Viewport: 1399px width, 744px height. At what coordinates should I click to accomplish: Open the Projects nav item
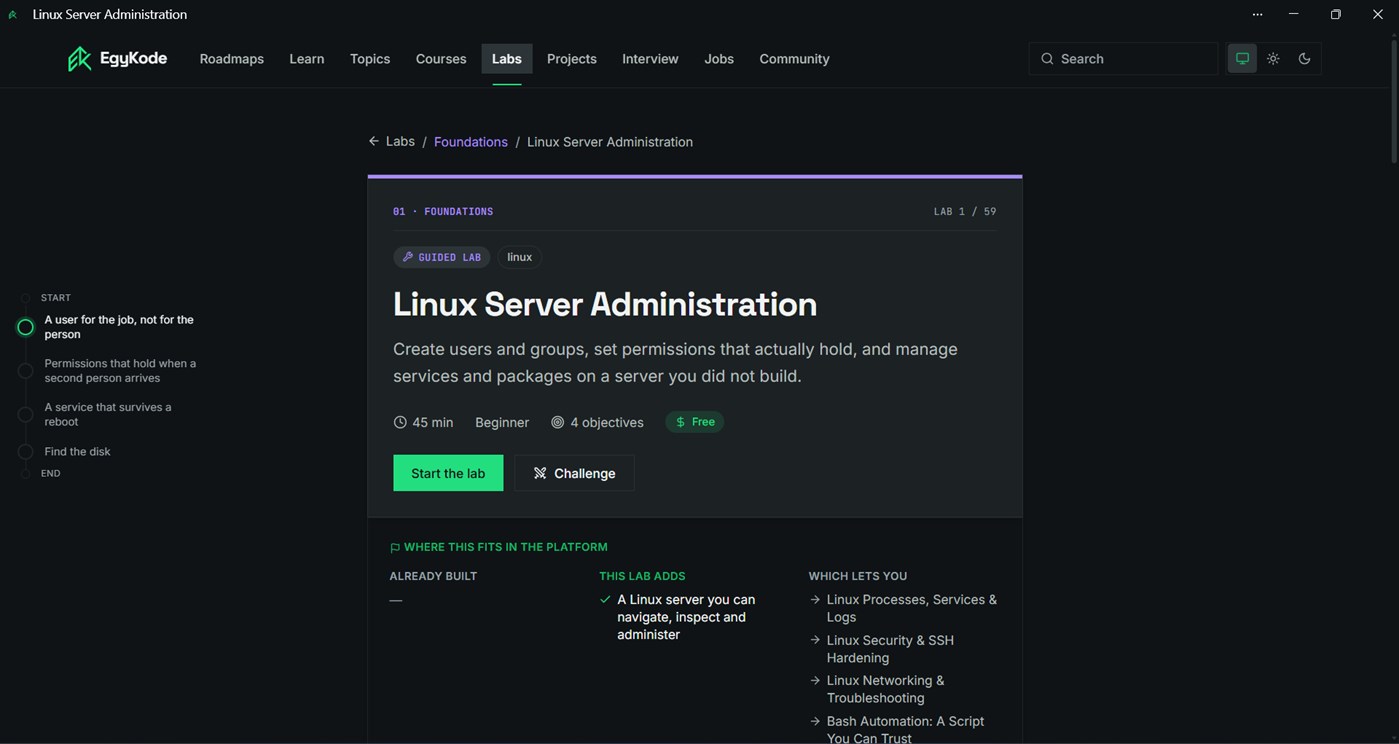[572, 59]
